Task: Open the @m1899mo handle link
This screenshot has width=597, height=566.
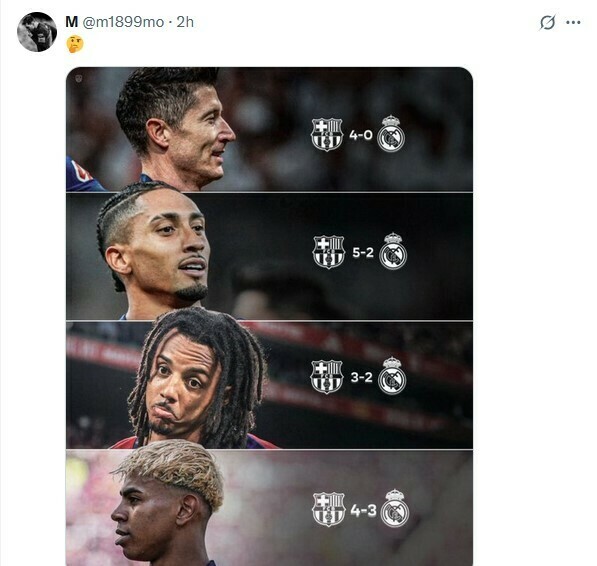Action: (123, 22)
